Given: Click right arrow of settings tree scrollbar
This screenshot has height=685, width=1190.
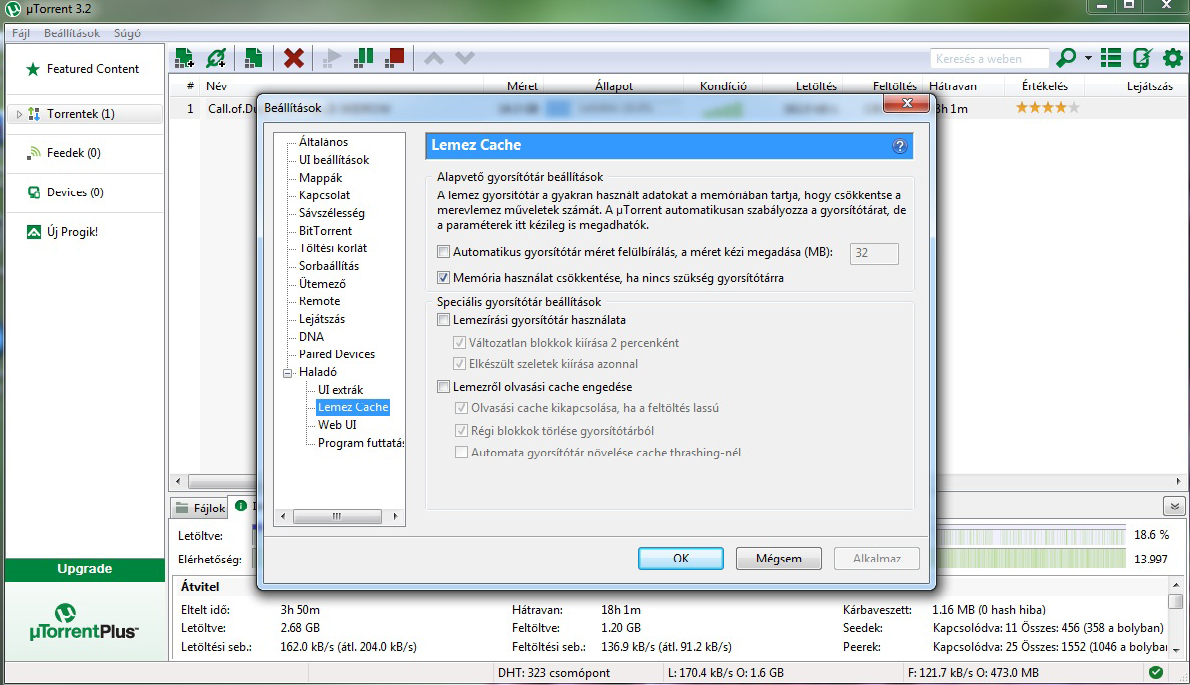Looking at the screenshot, I should (395, 517).
